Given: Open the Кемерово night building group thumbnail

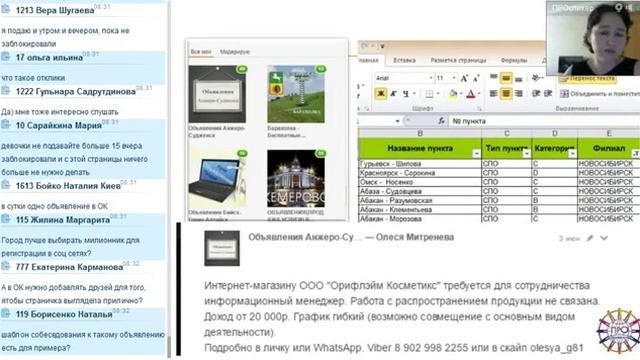Looking at the screenshot, I should [296, 179].
